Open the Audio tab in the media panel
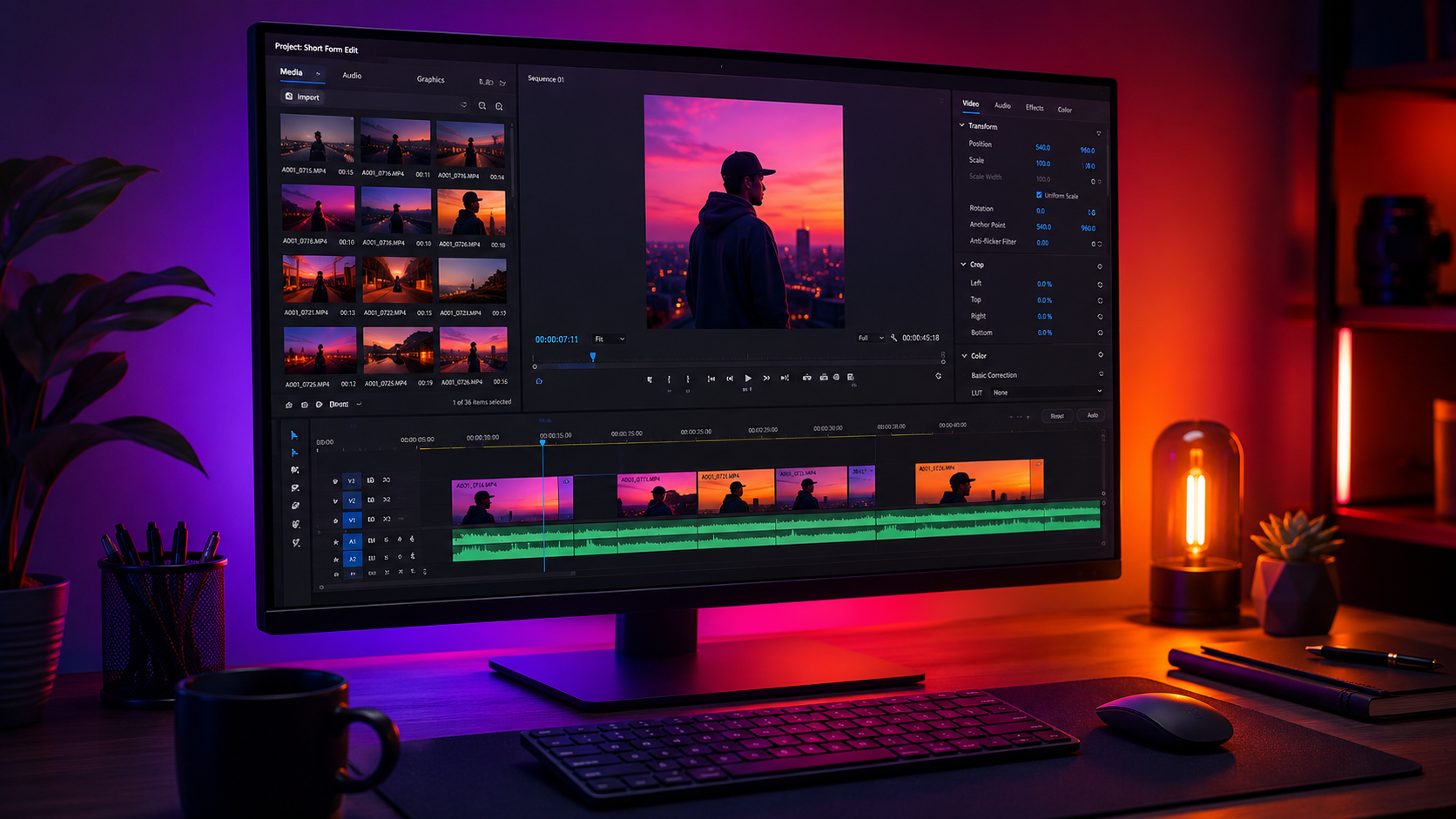 pyautogui.click(x=352, y=76)
